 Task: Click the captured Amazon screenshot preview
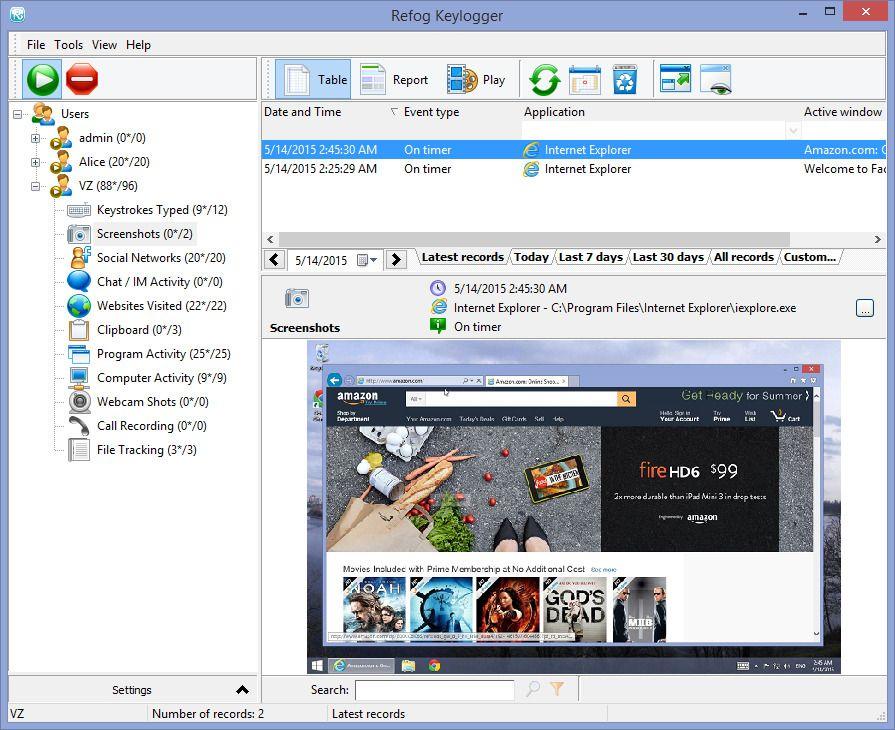coord(574,507)
